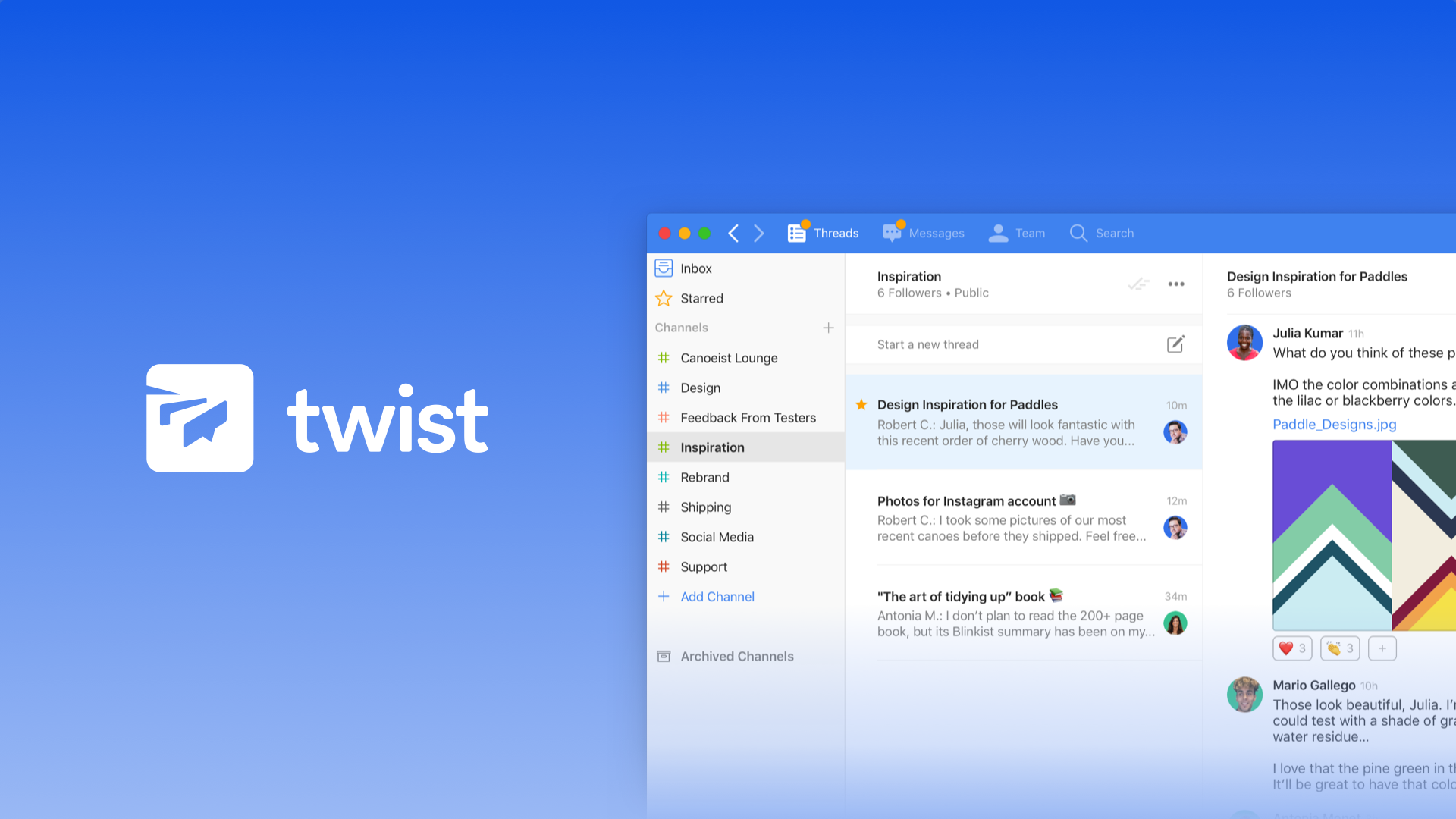Open the Social Media channel
Viewport: 1456px width, 819px height.
coord(716,536)
